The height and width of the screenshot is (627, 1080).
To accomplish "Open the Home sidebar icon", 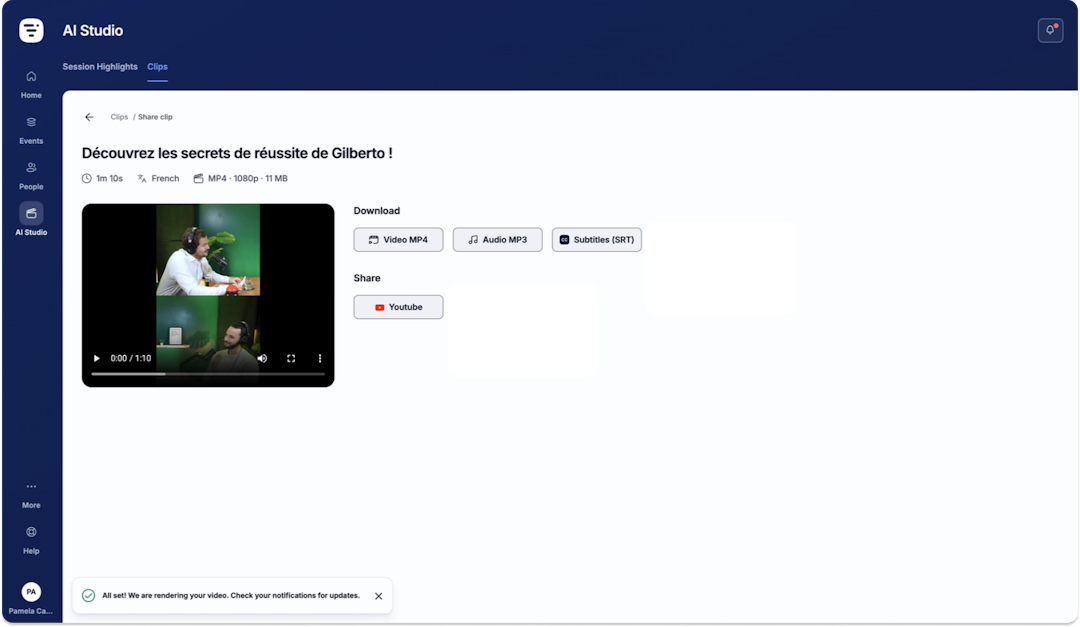I will click(x=31, y=76).
